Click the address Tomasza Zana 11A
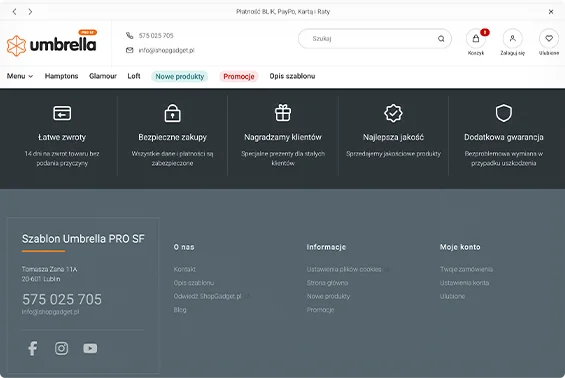 coord(49,269)
